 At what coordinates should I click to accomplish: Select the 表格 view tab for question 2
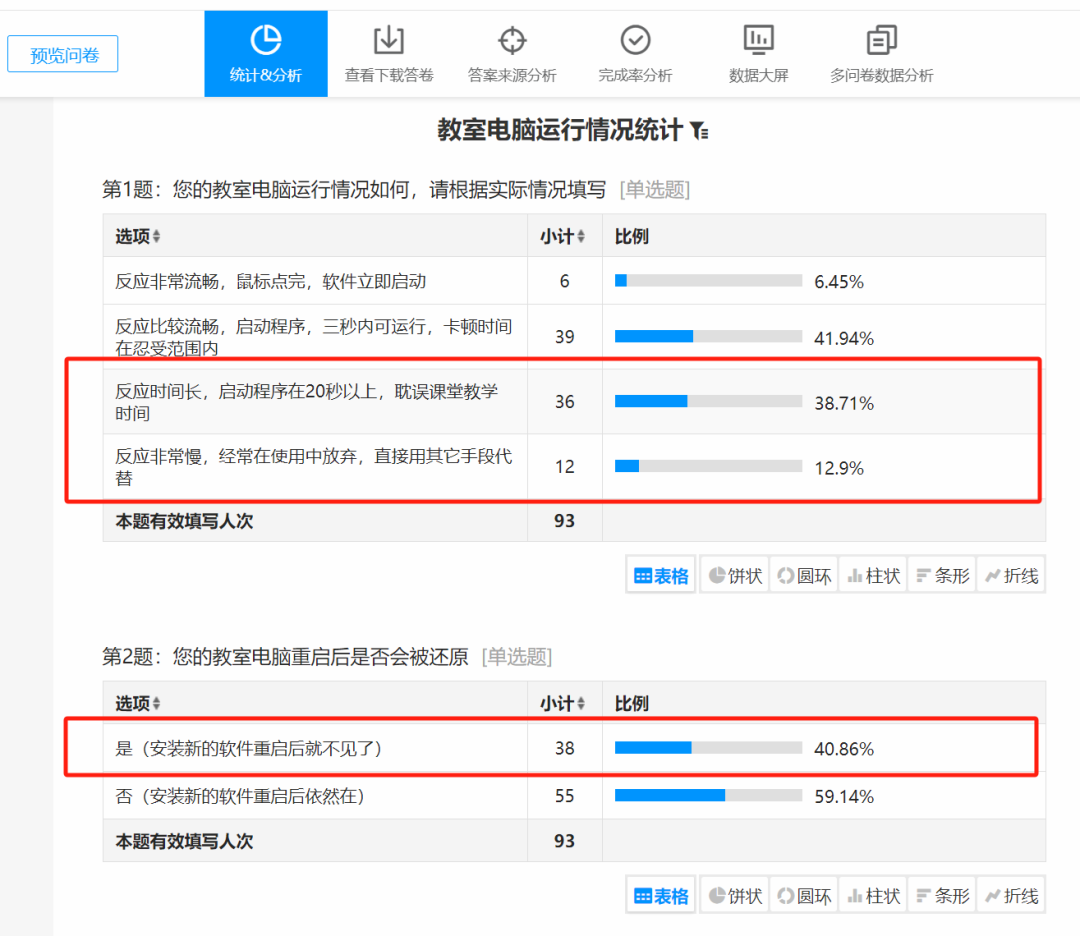pyautogui.click(x=660, y=894)
